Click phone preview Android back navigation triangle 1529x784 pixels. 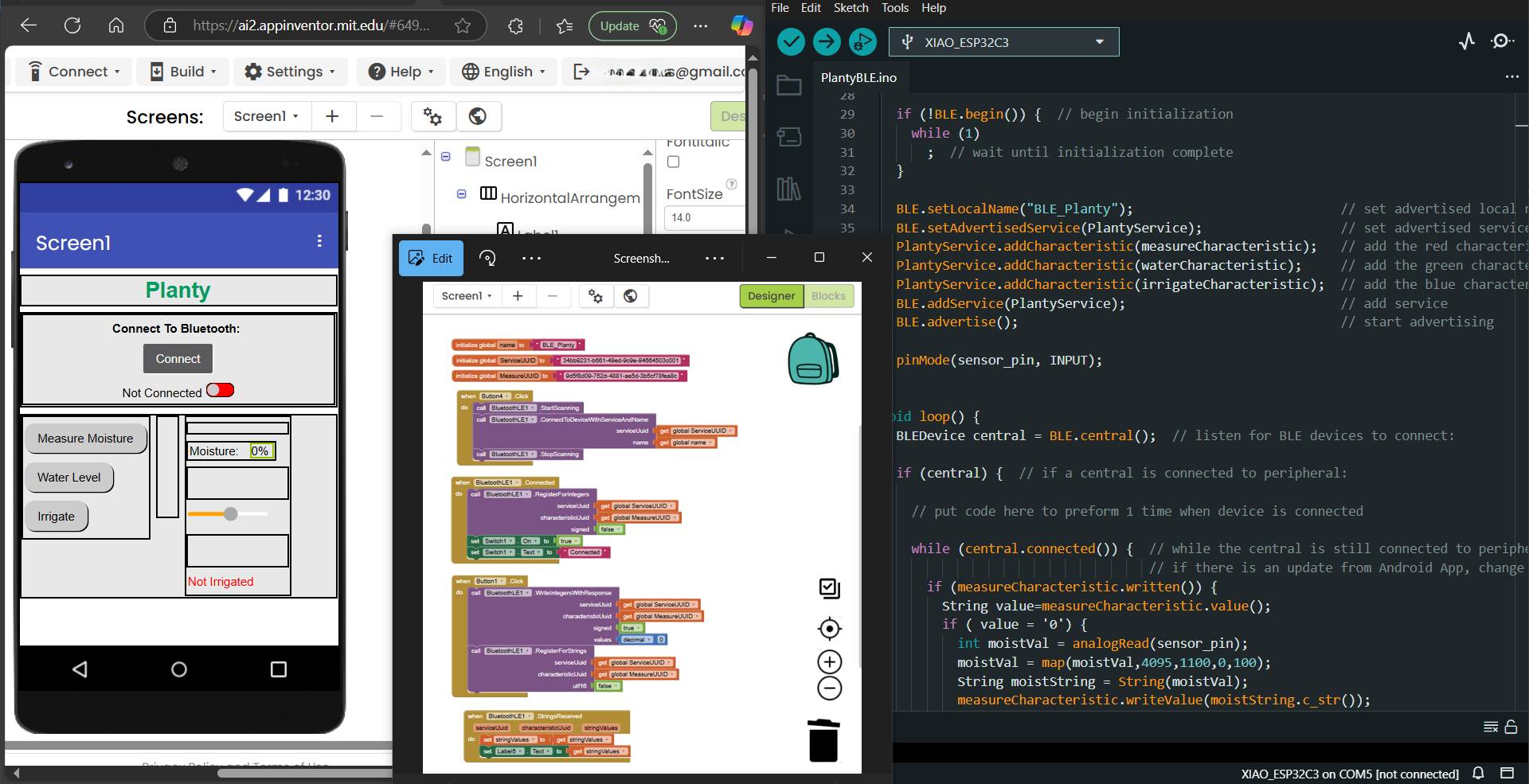coord(80,669)
